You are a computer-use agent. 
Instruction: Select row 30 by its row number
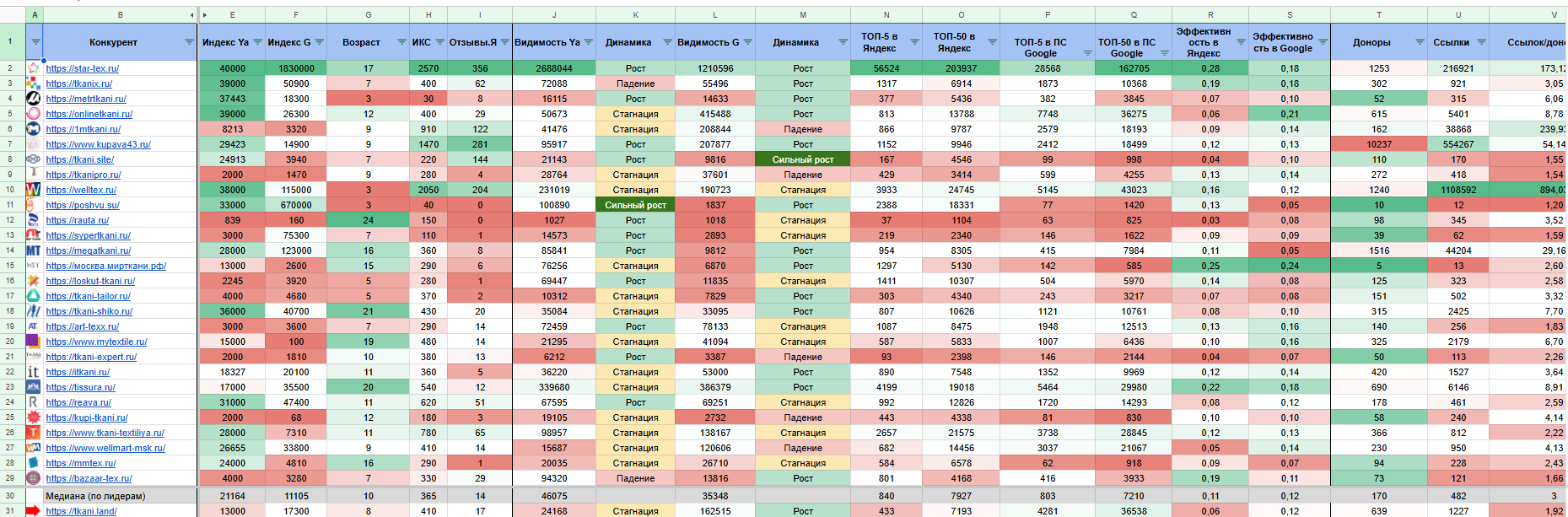tap(10, 496)
